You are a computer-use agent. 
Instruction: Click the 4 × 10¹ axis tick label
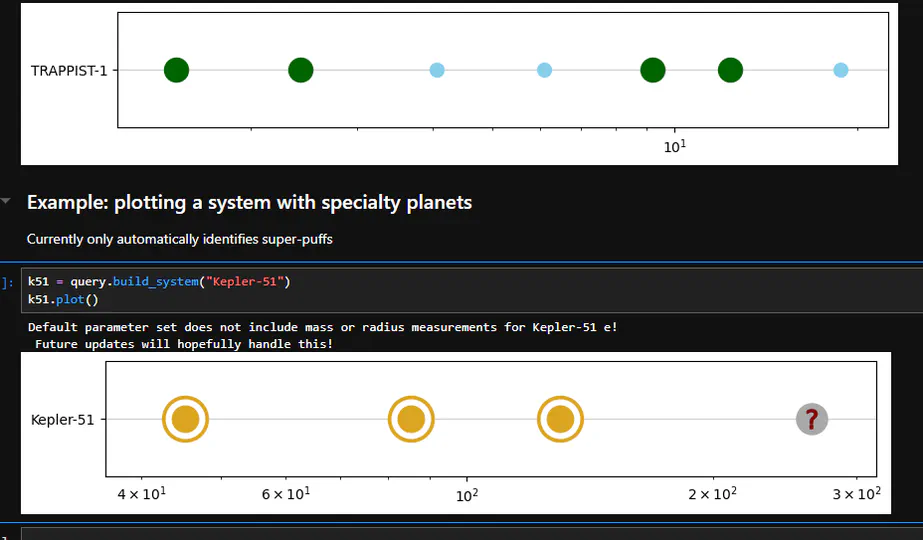[x=141, y=493]
